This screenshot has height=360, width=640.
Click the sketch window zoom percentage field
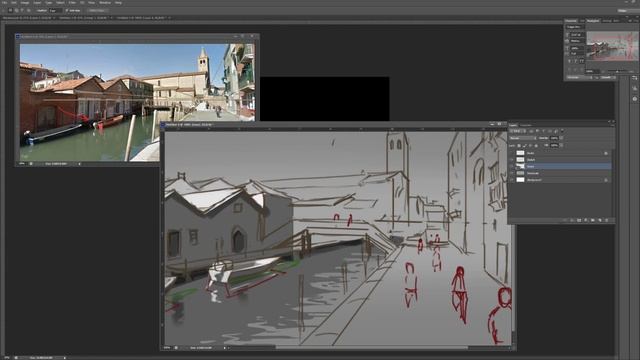[167, 348]
